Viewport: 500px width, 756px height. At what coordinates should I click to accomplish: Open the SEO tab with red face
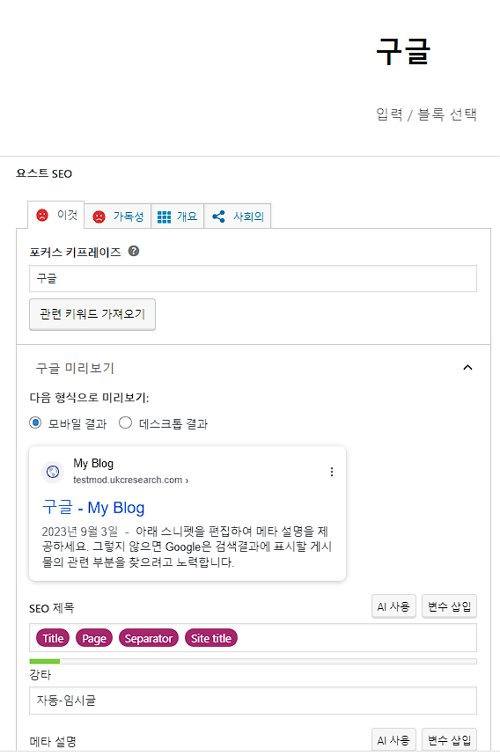pyautogui.click(x=56, y=215)
